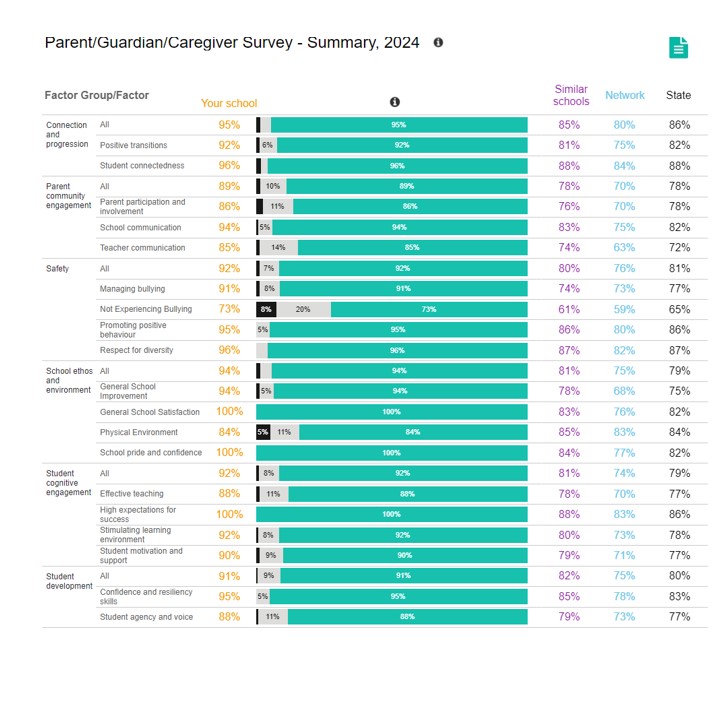Screen dimensions: 726x724
Task: Click the black 5% Physical Environment segment
Action: pyautogui.click(x=263, y=432)
